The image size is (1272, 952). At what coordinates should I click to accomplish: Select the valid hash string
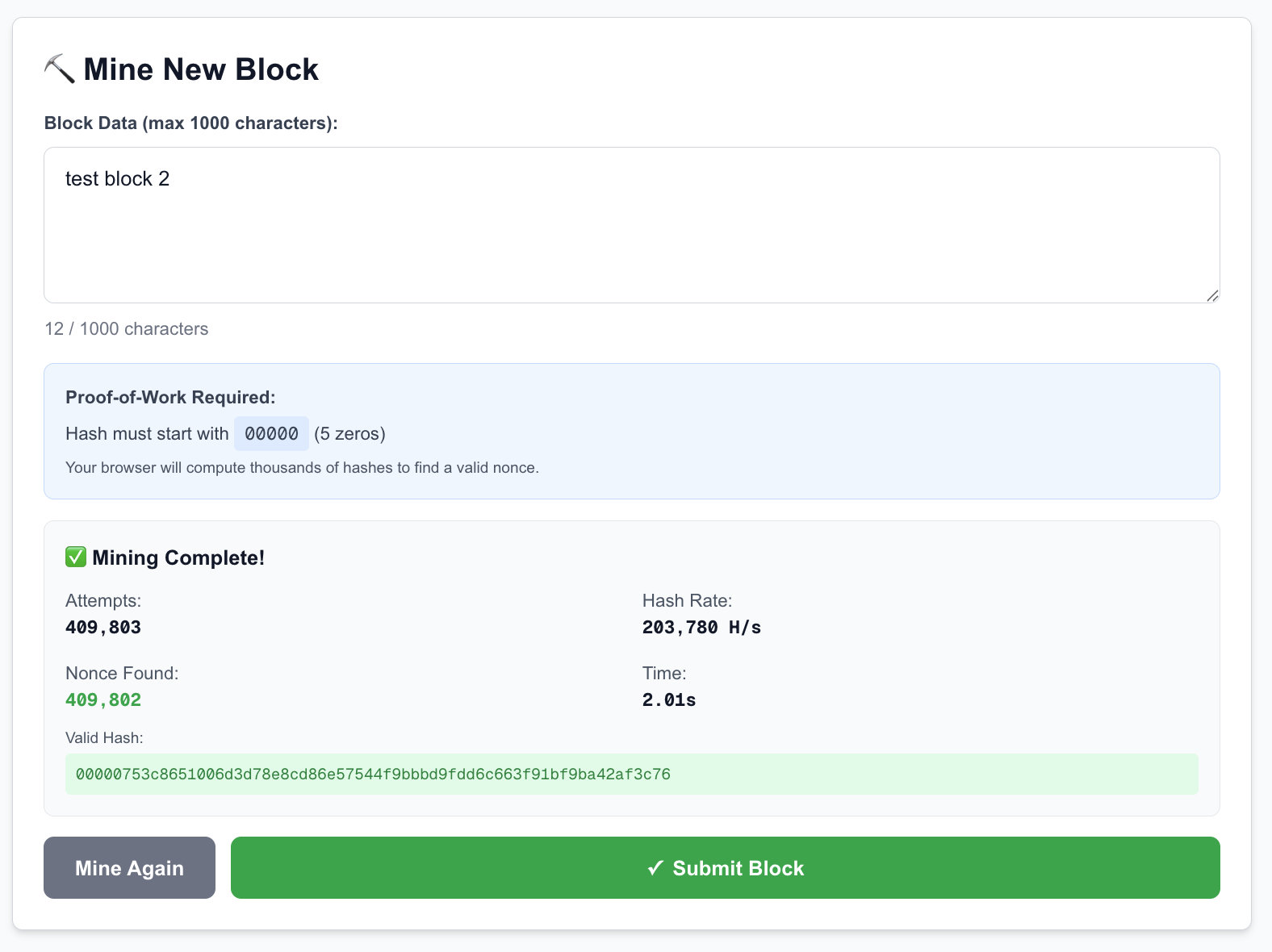[373, 775]
